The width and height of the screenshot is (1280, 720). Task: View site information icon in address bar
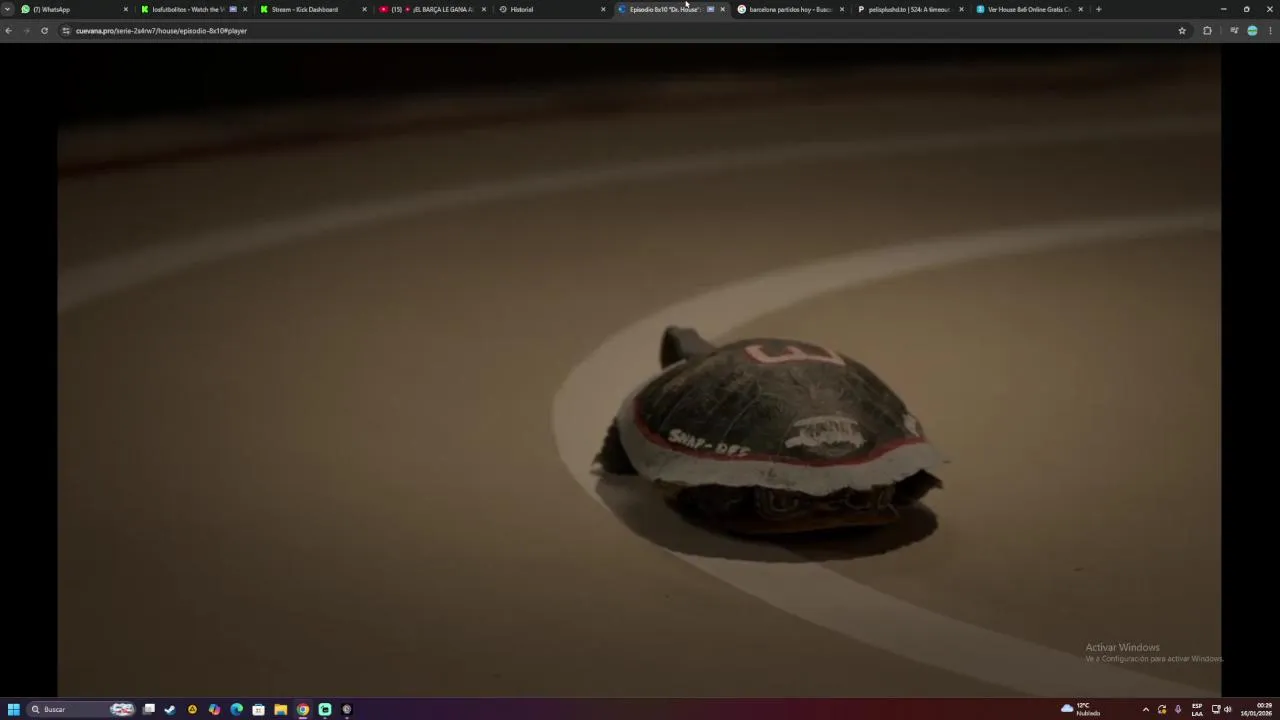66,31
